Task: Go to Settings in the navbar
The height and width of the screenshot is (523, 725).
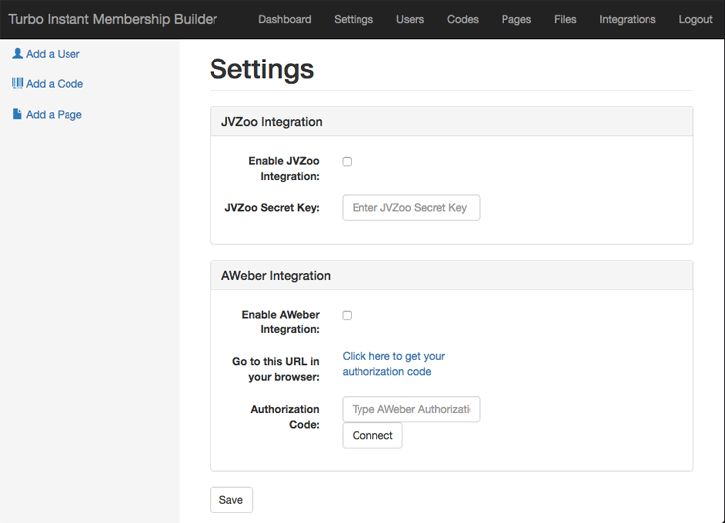Action: [x=354, y=19]
